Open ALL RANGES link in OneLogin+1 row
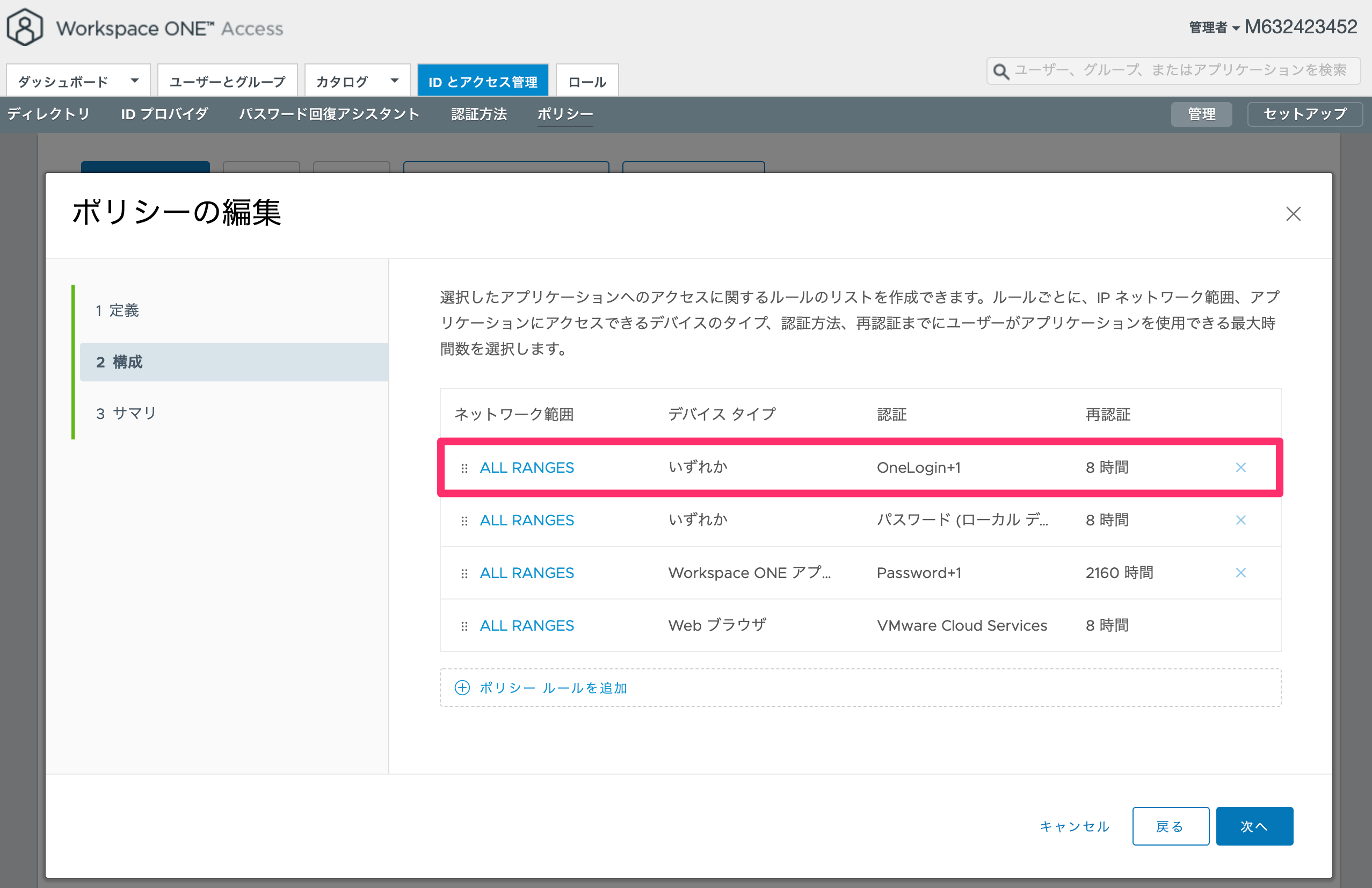 coord(527,468)
